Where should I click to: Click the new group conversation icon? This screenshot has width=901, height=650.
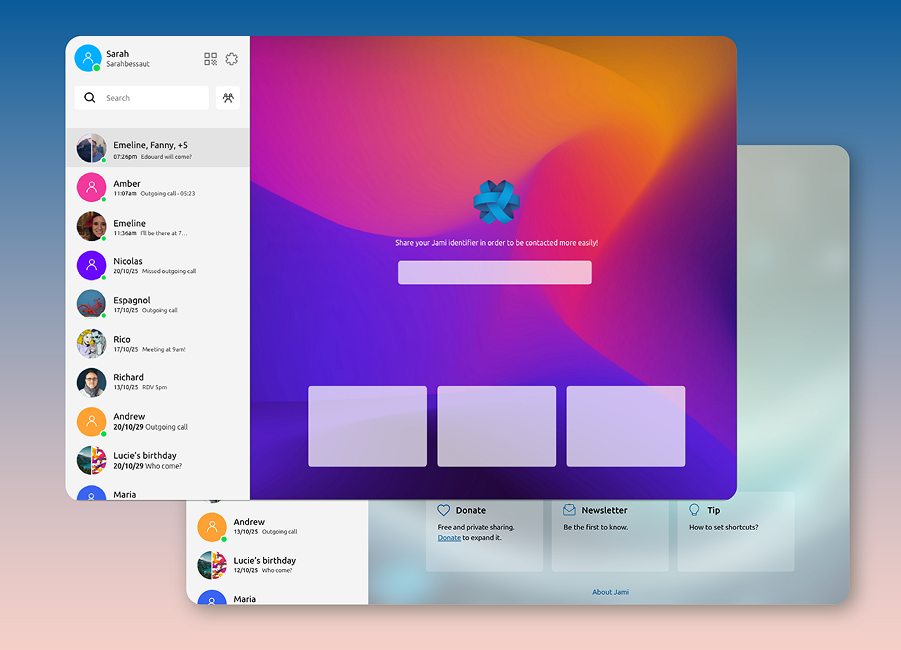point(228,98)
